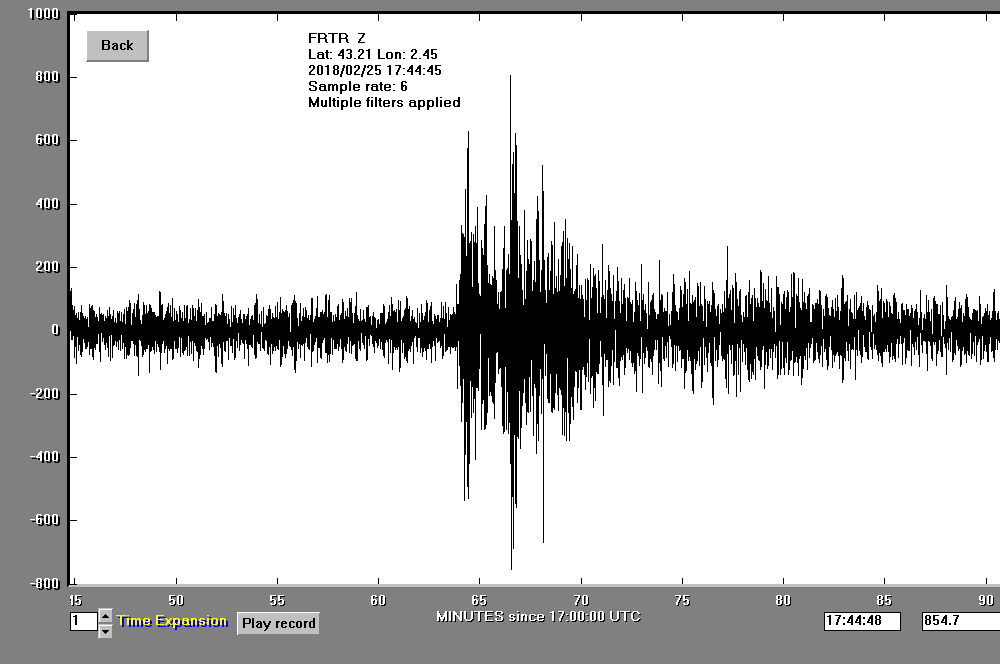The height and width of the screenshot is (664, 1000).
Task: Click the Multiple filters applied text
Action: tap(384, 102)
